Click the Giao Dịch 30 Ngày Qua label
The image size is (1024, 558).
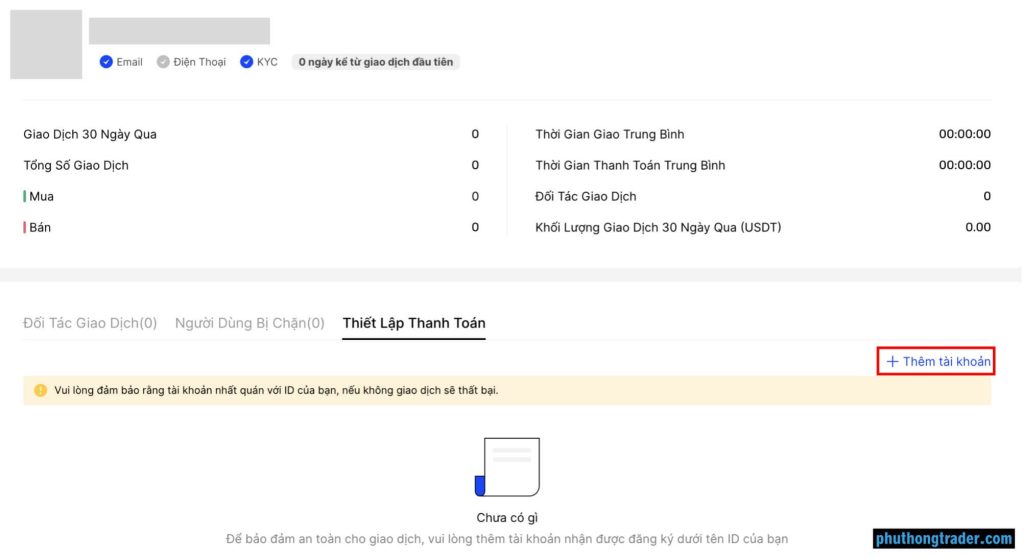click(90, 135)
